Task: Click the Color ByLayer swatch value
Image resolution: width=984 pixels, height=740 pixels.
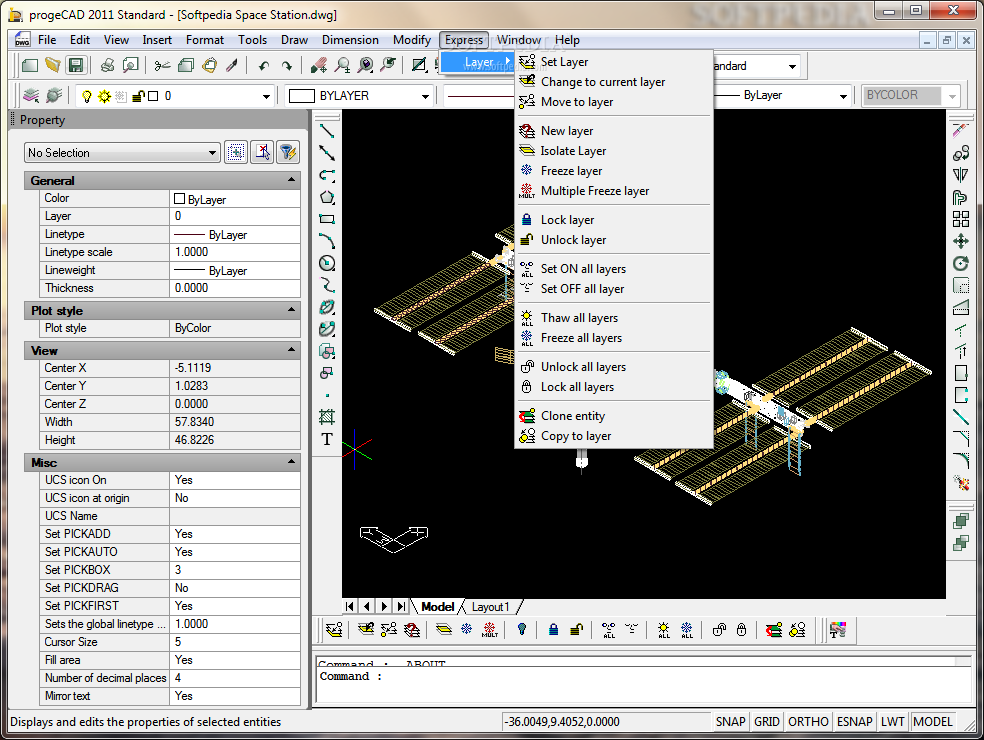Action: click(235, 199)
